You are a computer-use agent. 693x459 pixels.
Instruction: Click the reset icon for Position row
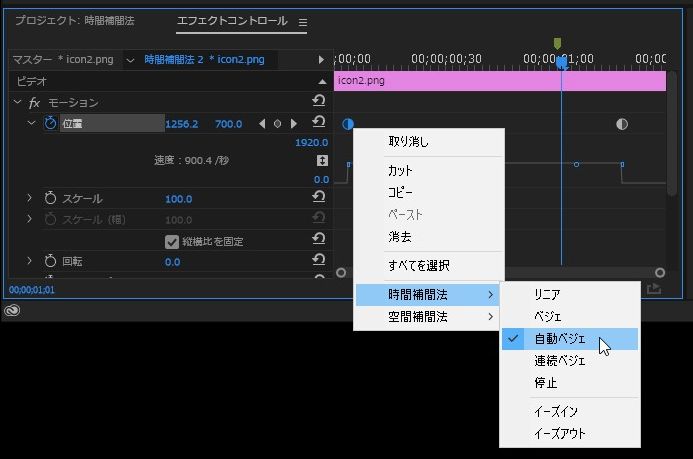319,123
